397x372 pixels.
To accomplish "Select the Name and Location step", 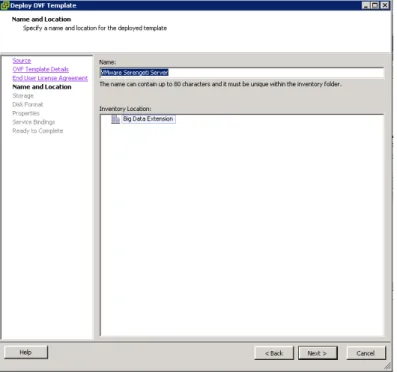I will point(42,87).
